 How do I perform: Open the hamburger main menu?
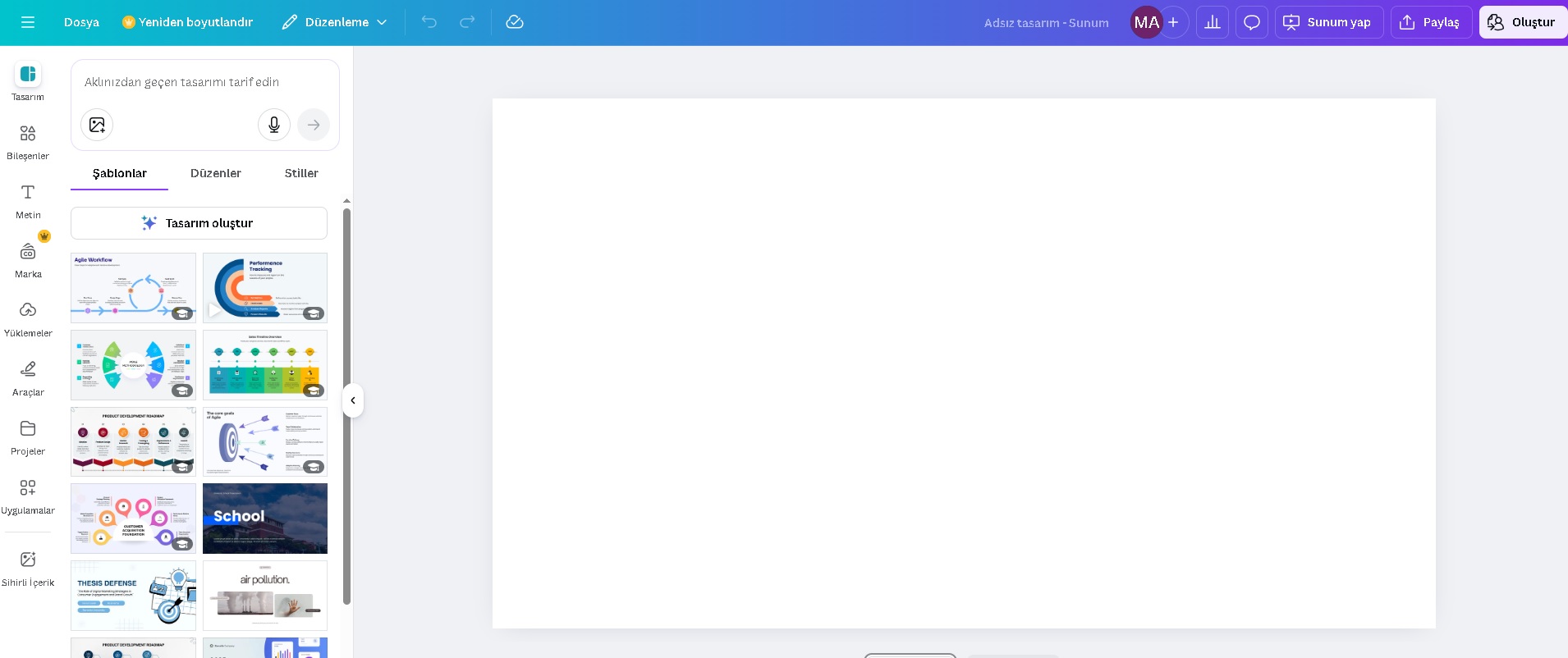(x=28, y=22)
